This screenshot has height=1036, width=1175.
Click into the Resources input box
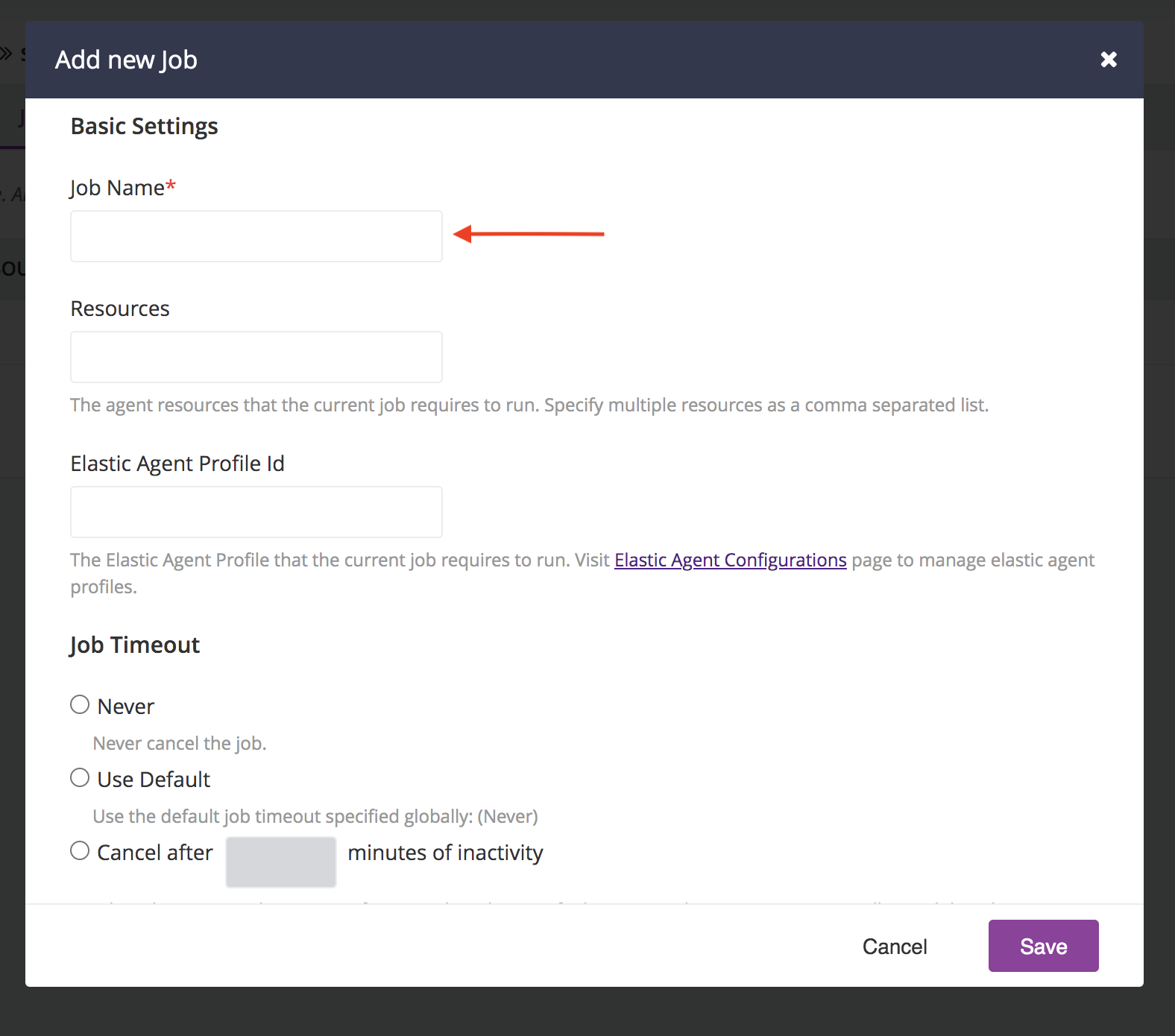coord(256,357)
